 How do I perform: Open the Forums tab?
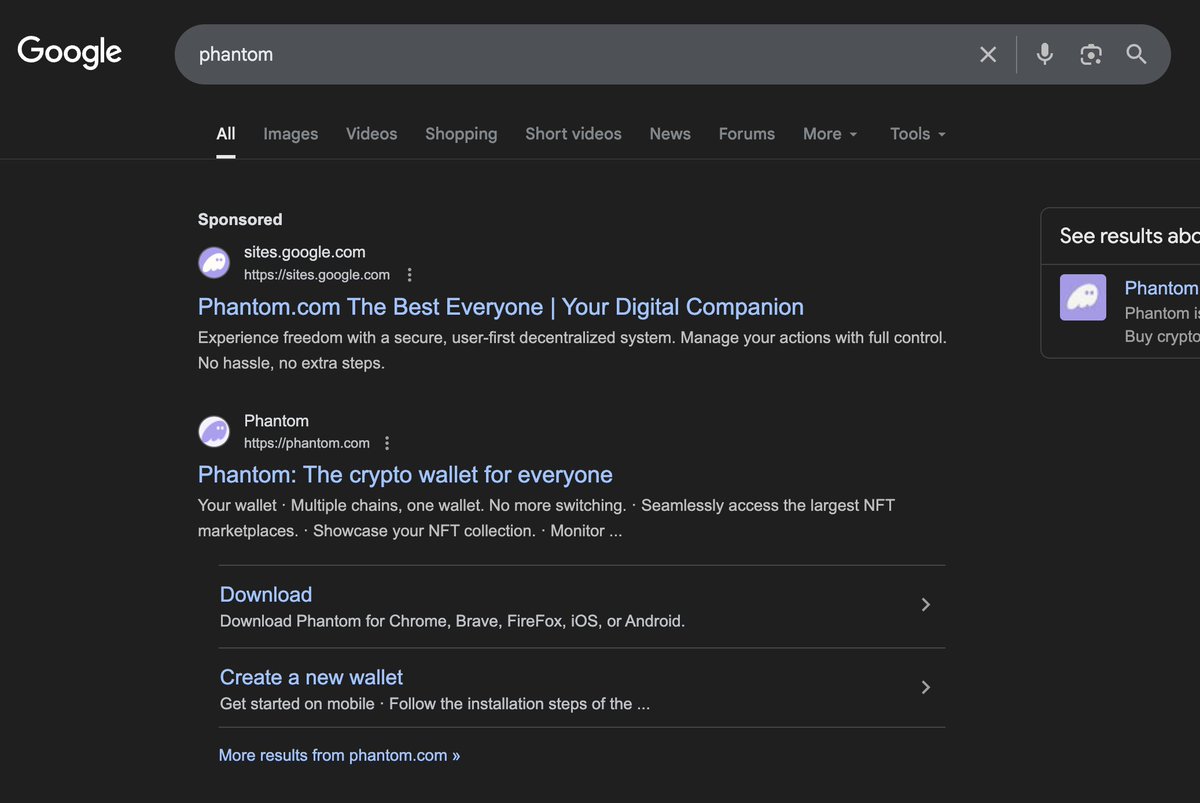747,134
